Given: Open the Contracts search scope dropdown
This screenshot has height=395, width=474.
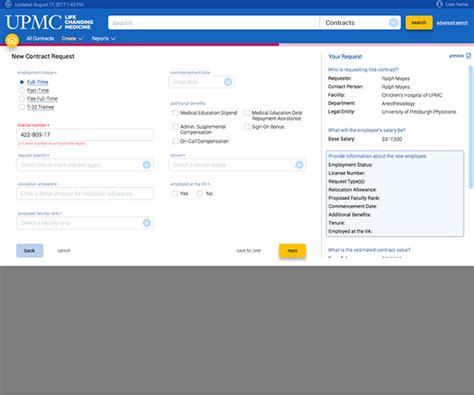Looking at the screenshot, I should (394, 23).
